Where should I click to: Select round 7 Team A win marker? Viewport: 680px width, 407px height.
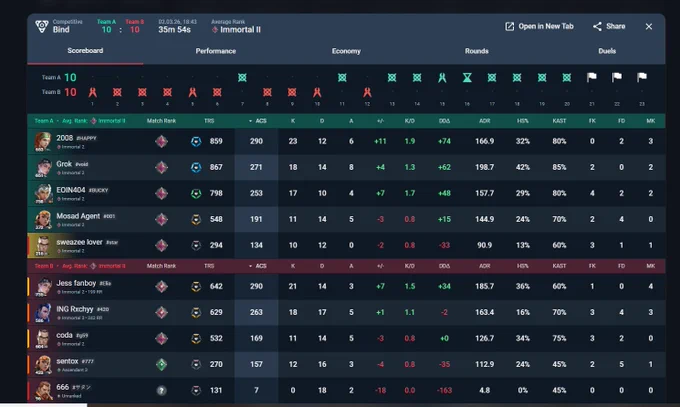coord(242,78)
